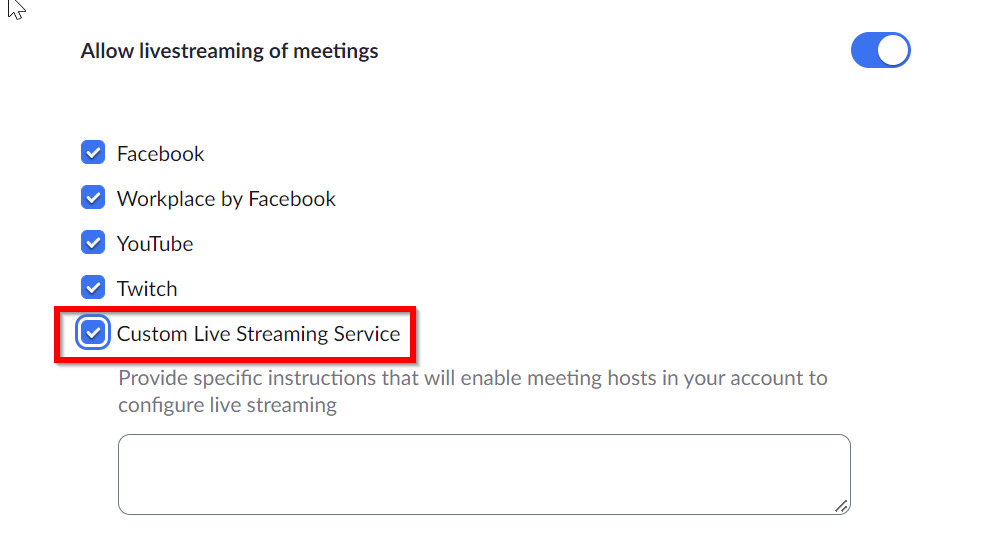Uncheck the Custom Live Streaming Service checkbox
This screenshot has width=986, height=560.
click(x=93, y=333)
